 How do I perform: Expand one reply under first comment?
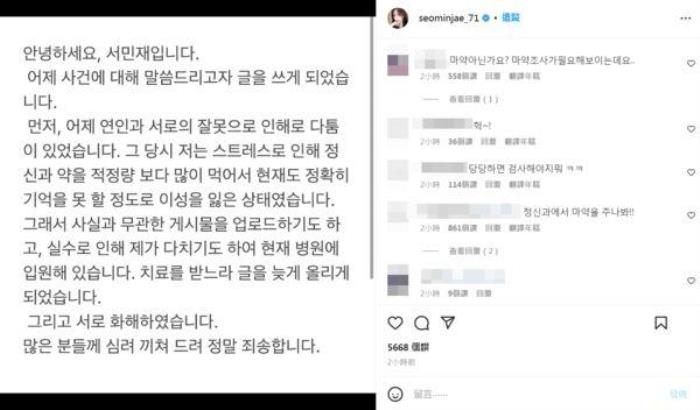tap(473, 99)
